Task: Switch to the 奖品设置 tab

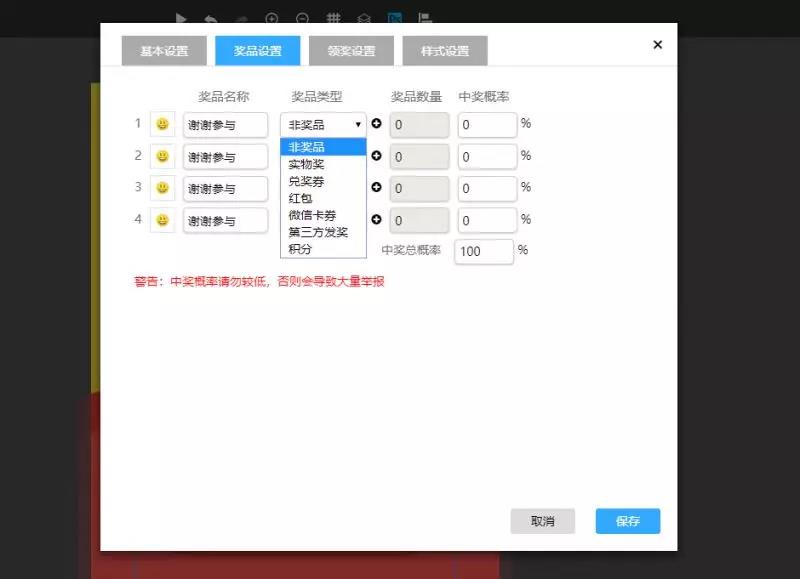Action: click(258, 51)
